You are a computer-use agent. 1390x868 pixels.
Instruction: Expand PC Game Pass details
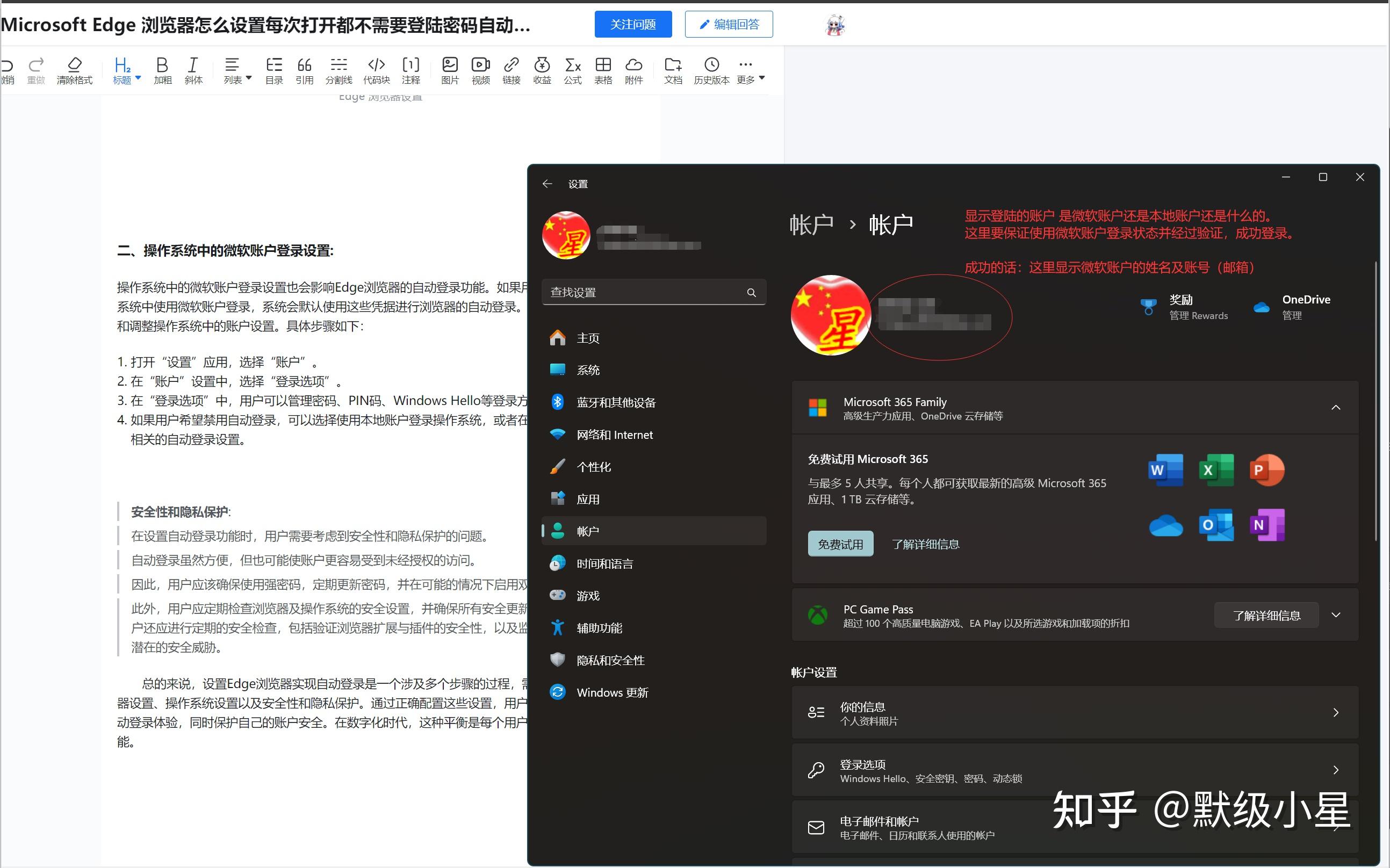(x=1337, y=615)
